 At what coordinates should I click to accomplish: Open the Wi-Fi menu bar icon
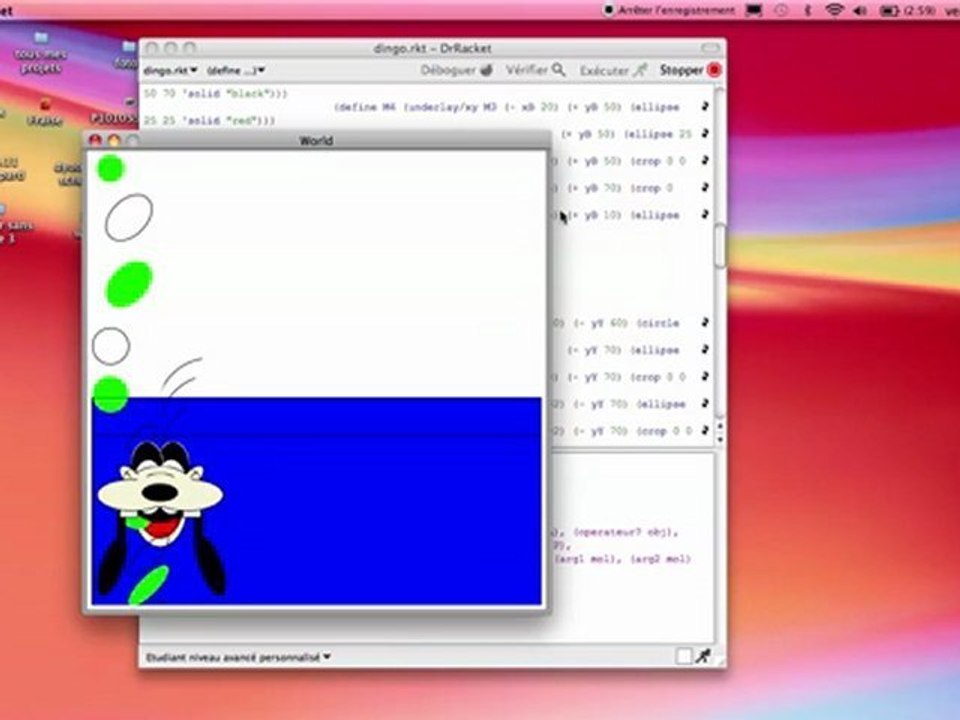pyautogui.click(x=834, y=10)
